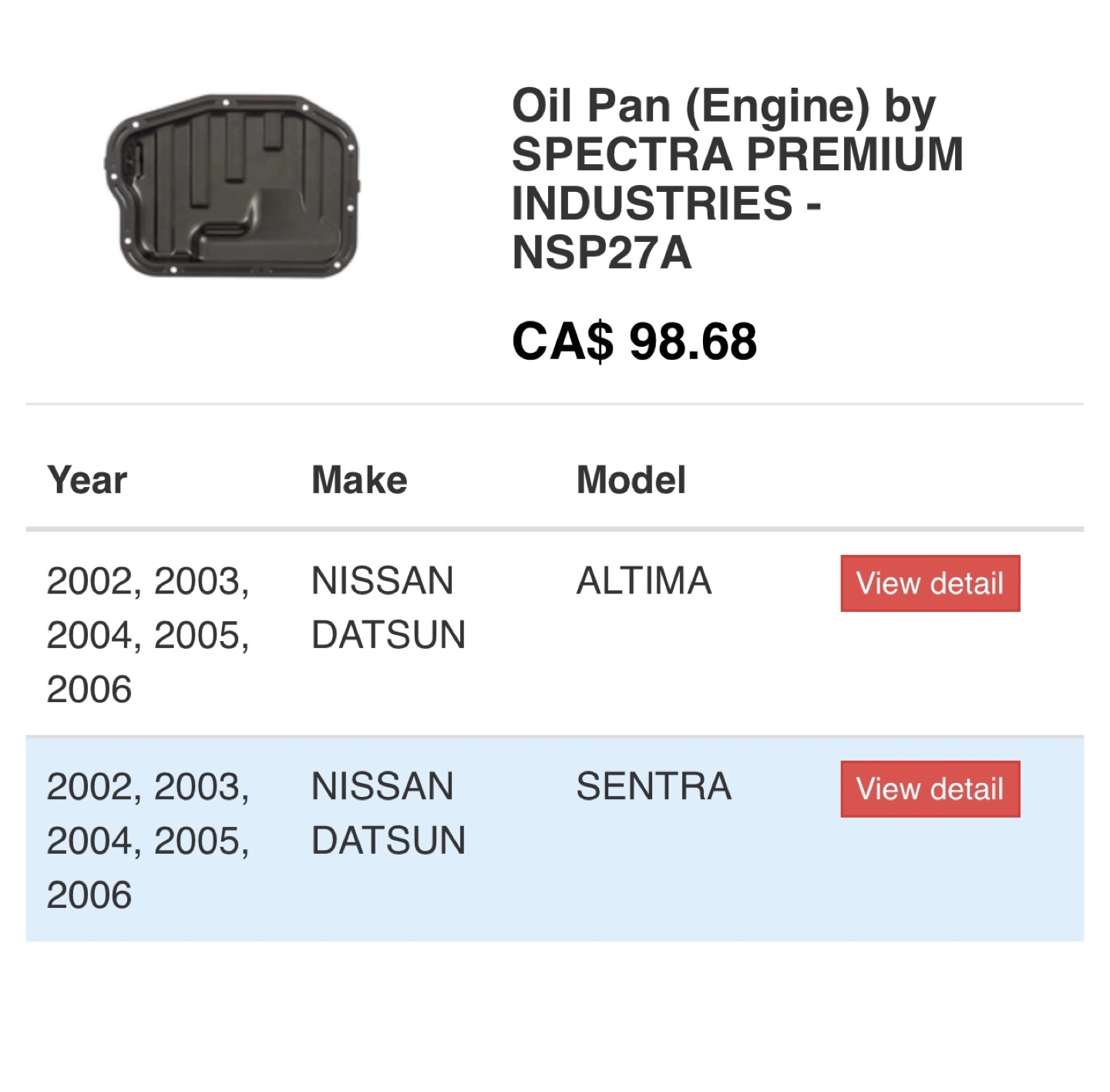
Task: Select the ALTIMA model cell
Action: coord(644,581)
